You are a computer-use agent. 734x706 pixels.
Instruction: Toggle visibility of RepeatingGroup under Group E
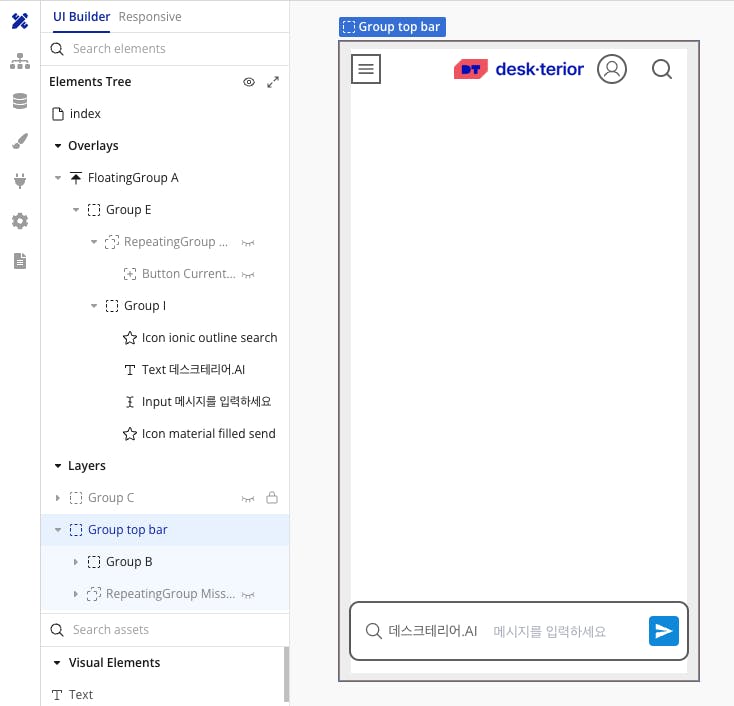pos(248,243)
